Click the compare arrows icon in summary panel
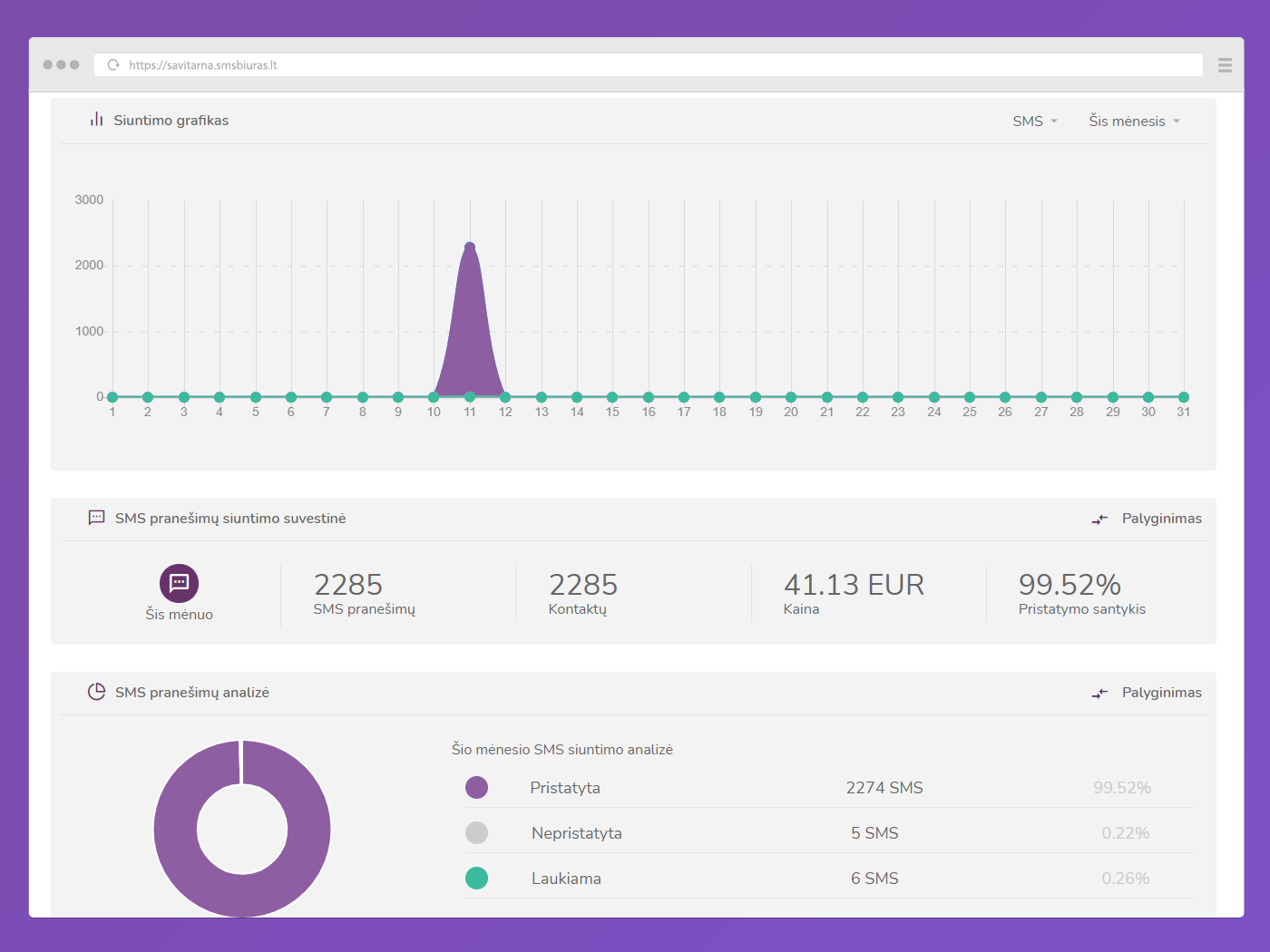Screen dimensions: 1270x952 1099,520
